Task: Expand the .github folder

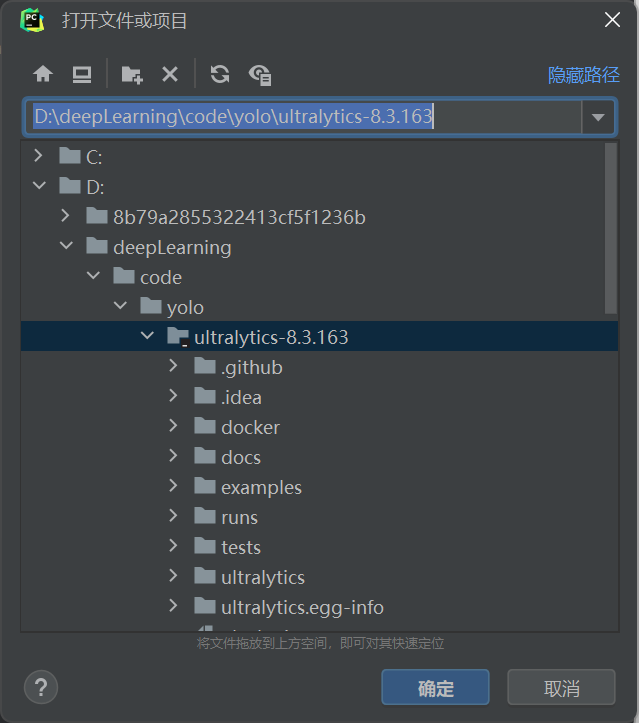Action: point(173,366)
